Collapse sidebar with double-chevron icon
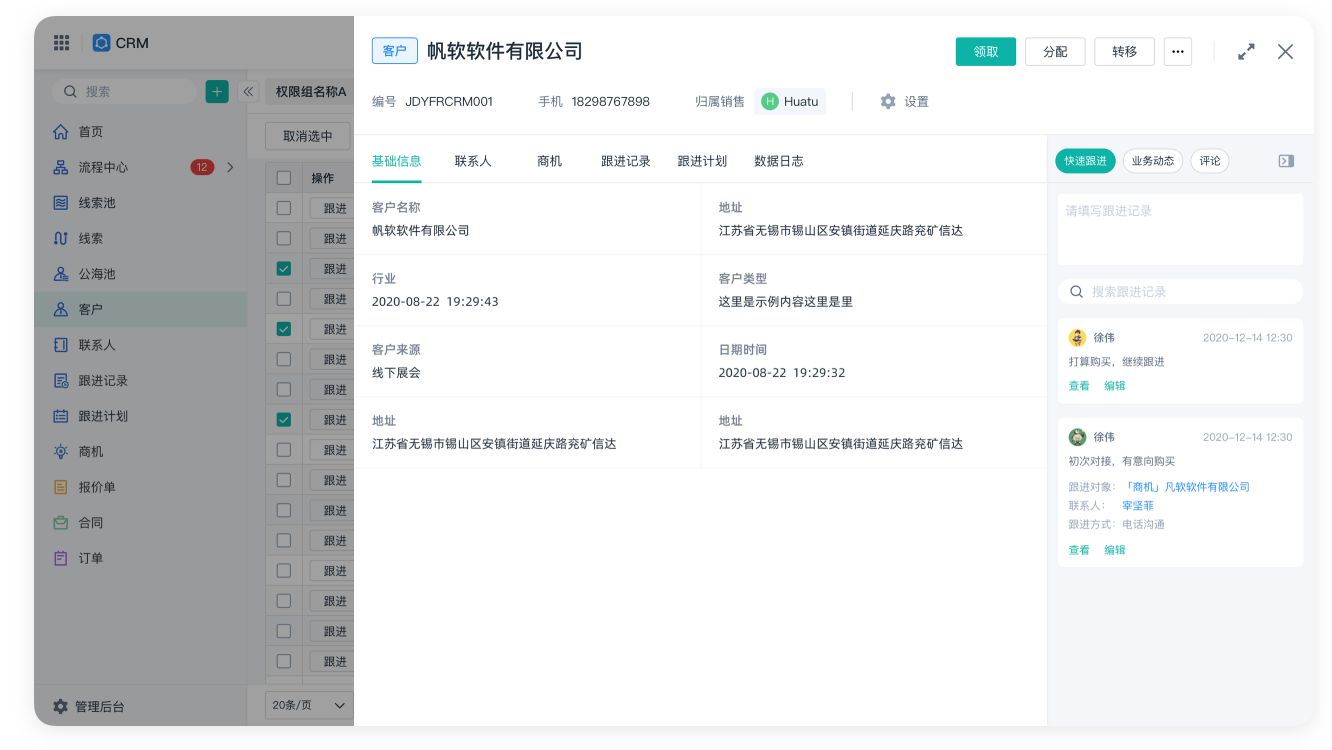Screen dimensions: 1332x750 (248, 91)
